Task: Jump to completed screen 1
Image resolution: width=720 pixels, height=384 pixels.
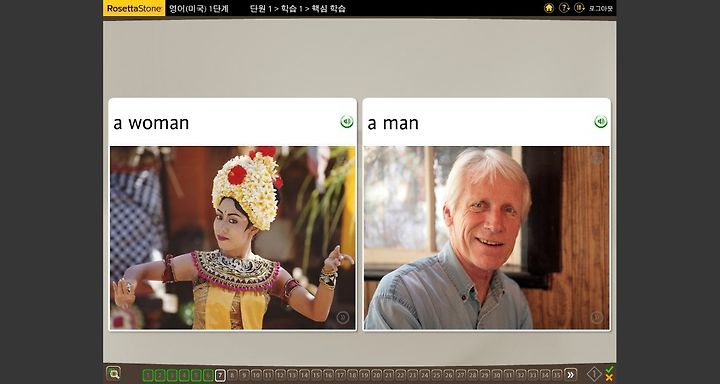Action: pyautogui.click(x=148, y=376)
